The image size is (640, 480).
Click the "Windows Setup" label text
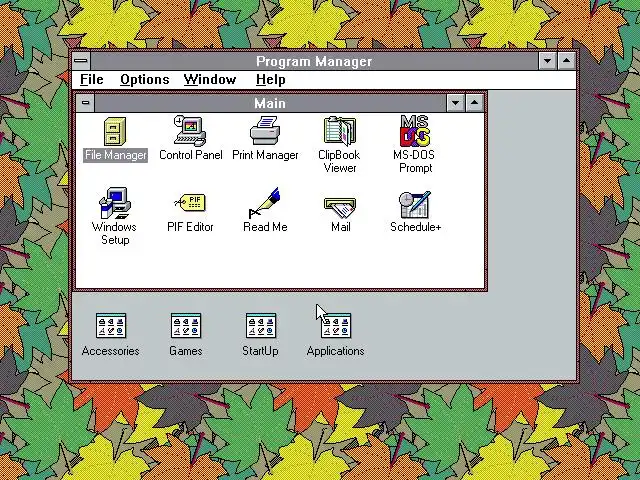pyautogui.click(x=114, y=233)
